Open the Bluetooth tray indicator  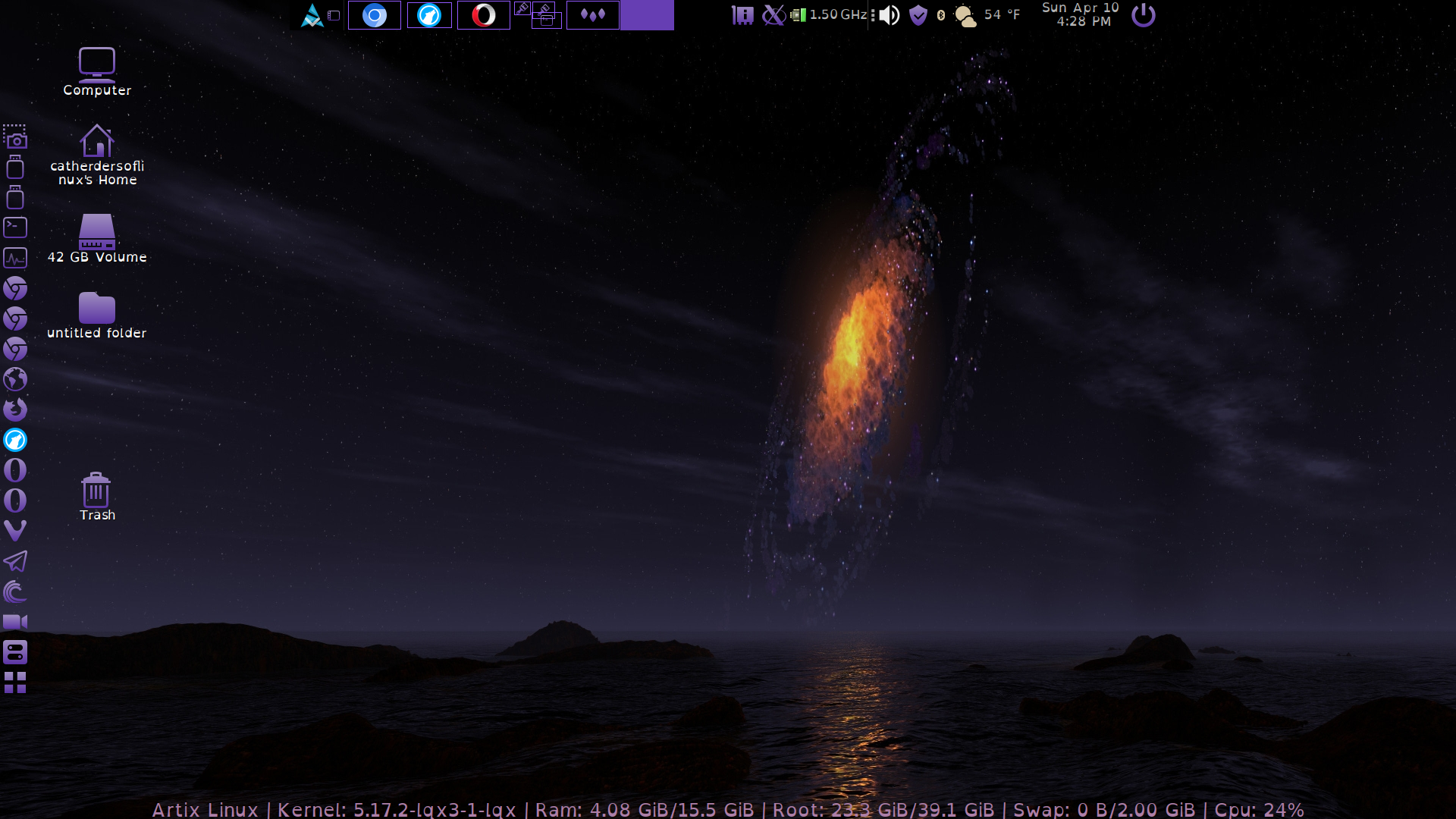click(x=941, y=15)
